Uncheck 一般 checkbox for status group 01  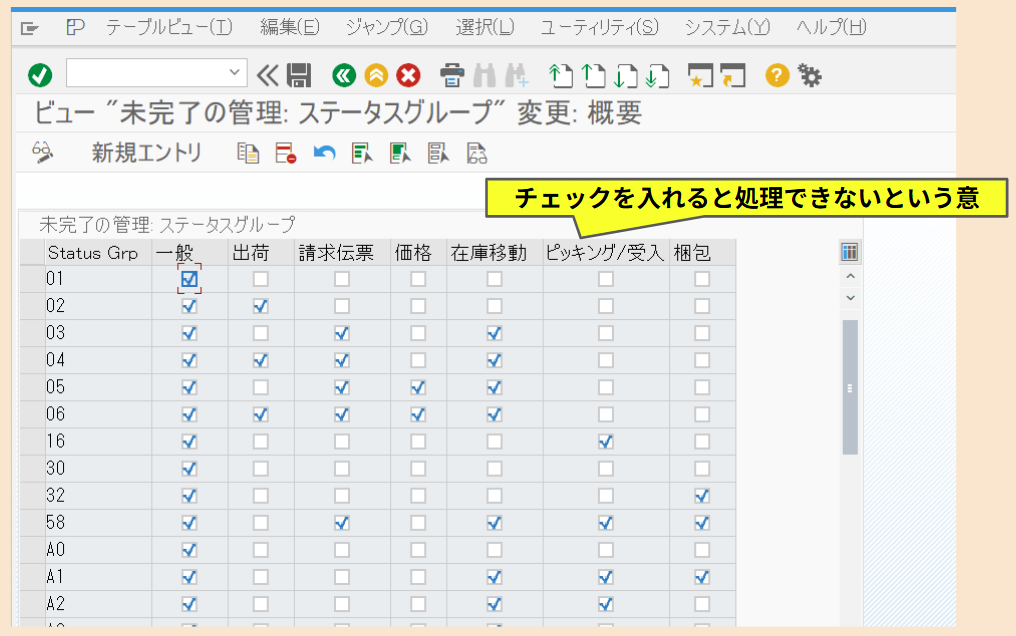point(189,279)
